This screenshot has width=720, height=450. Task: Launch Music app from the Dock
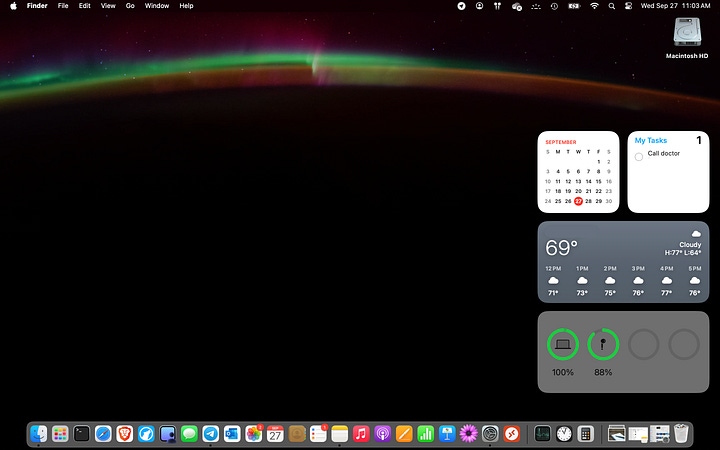coord(361,433)
